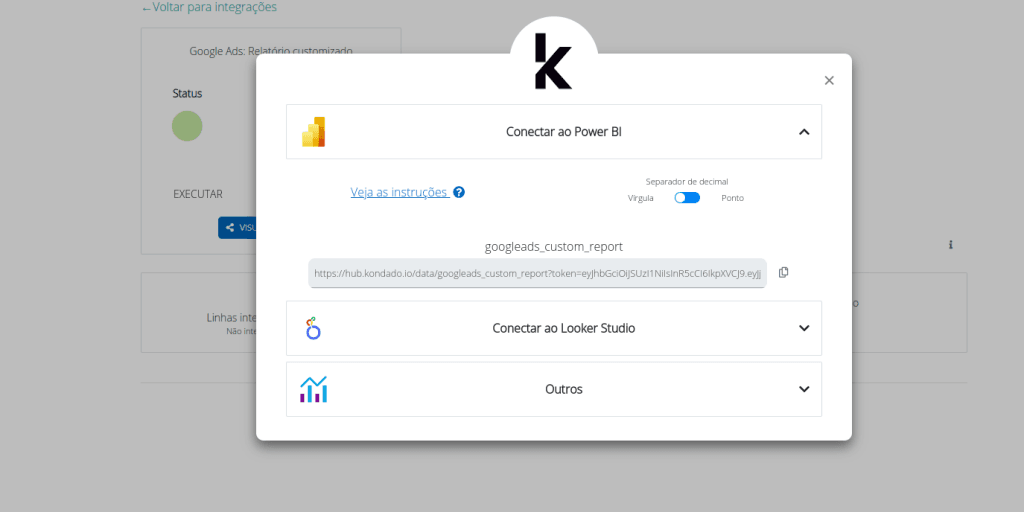Close the connection dialog
This screenshot has width=1024, height=512.
pos(829,81)
